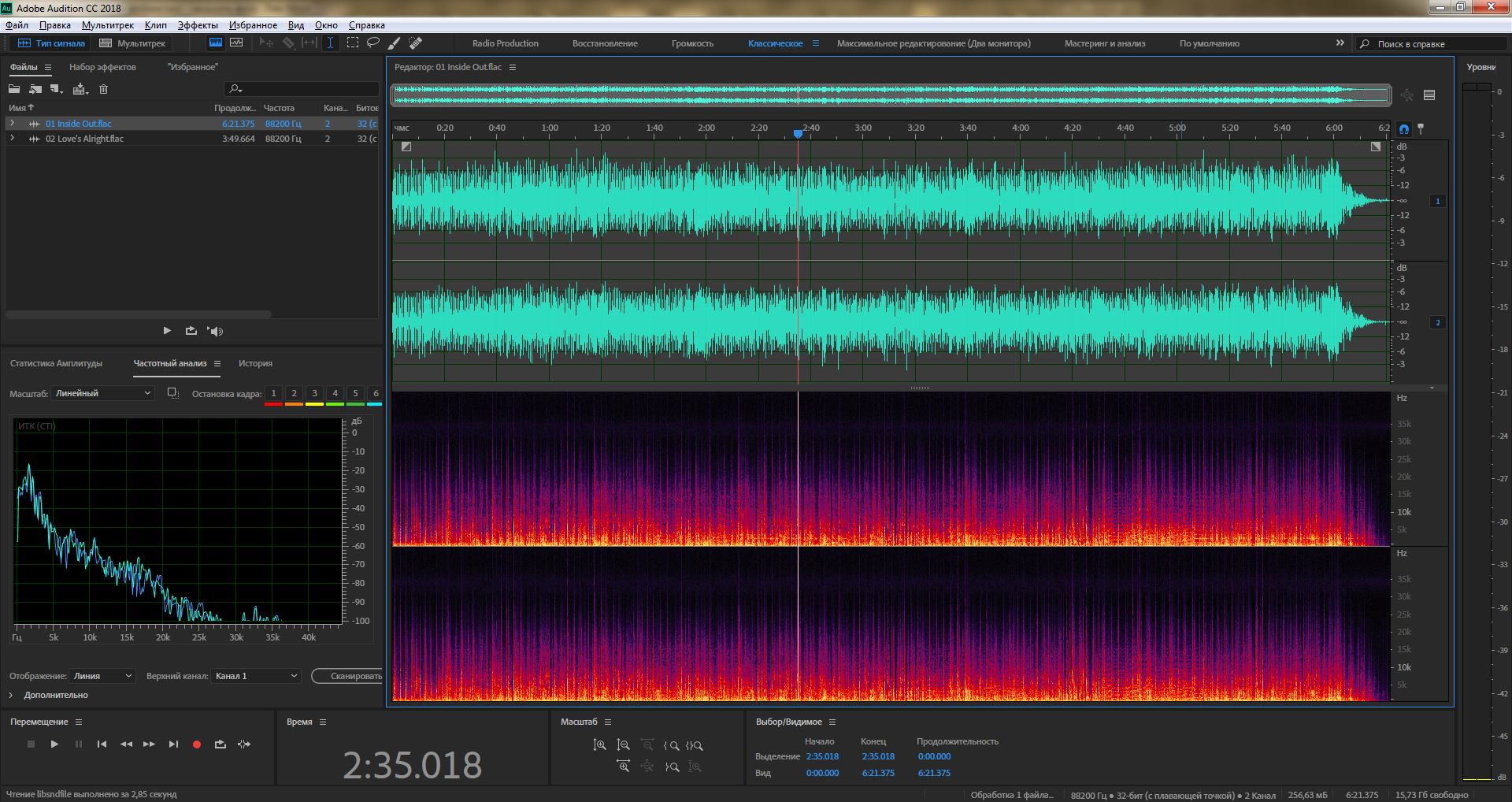Switch to Мультитрек view

pyautogui.click(x=132, y=43)
